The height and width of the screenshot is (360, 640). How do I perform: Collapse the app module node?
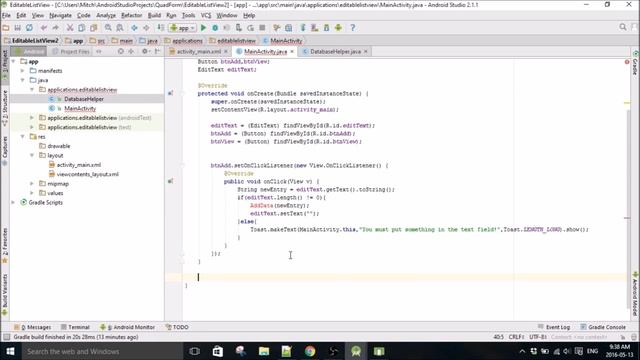tap(13, 61)
